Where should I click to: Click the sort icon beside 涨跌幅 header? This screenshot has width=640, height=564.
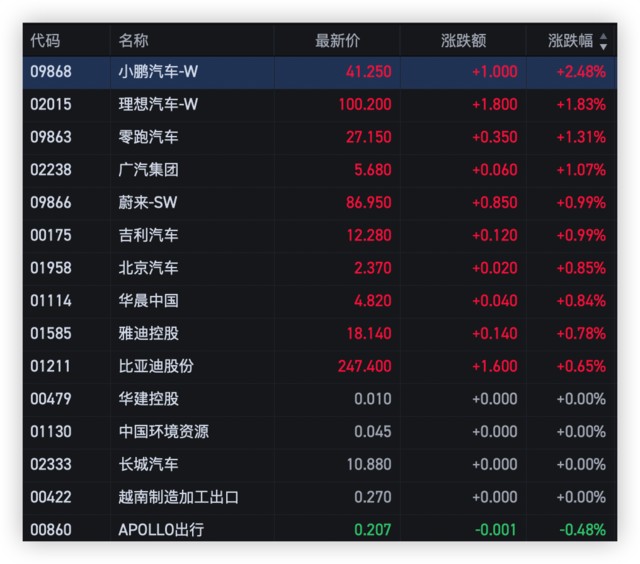tap(603, 41)
